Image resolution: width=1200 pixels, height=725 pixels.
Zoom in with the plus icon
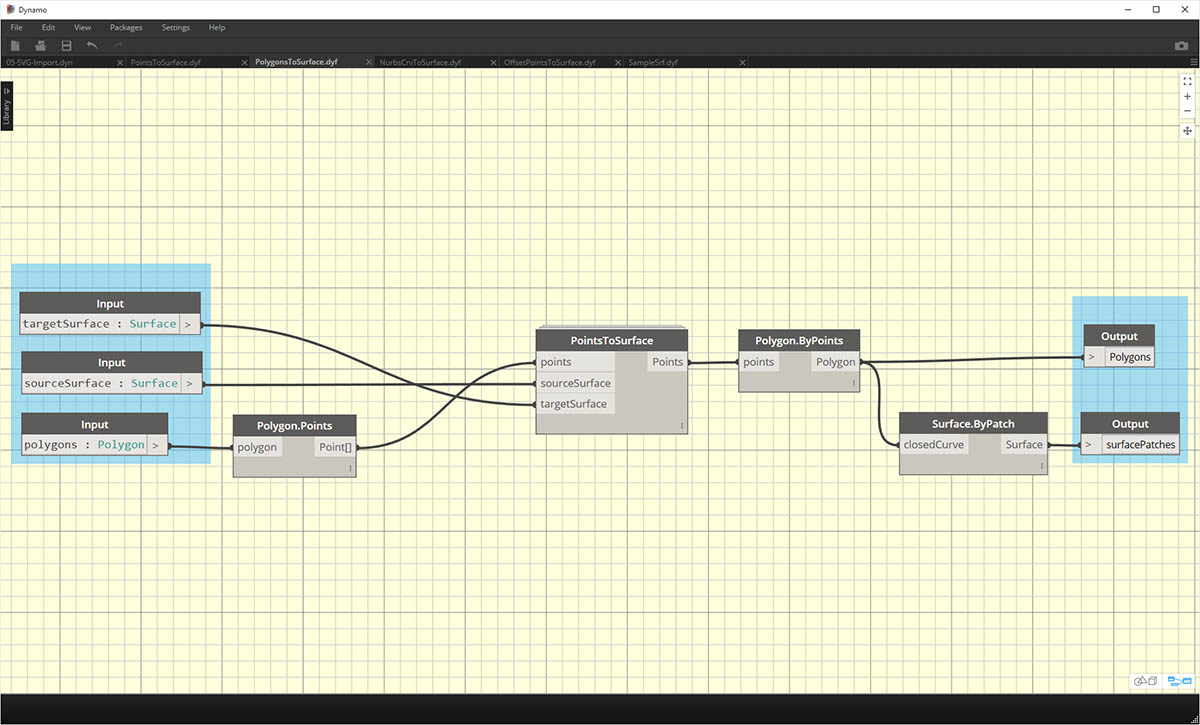coord(1187,97)
